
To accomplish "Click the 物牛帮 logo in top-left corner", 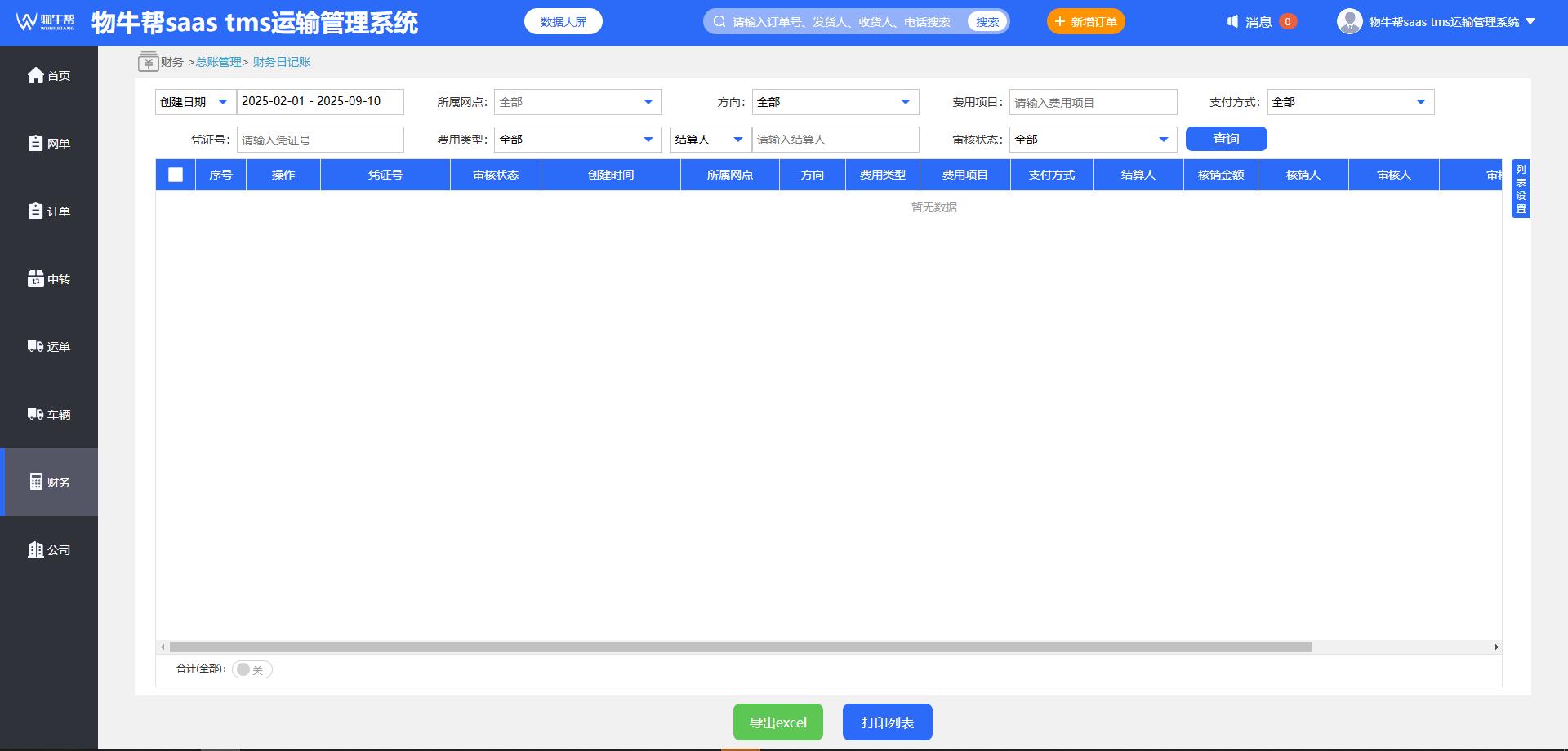I will [x=46, y=22].
